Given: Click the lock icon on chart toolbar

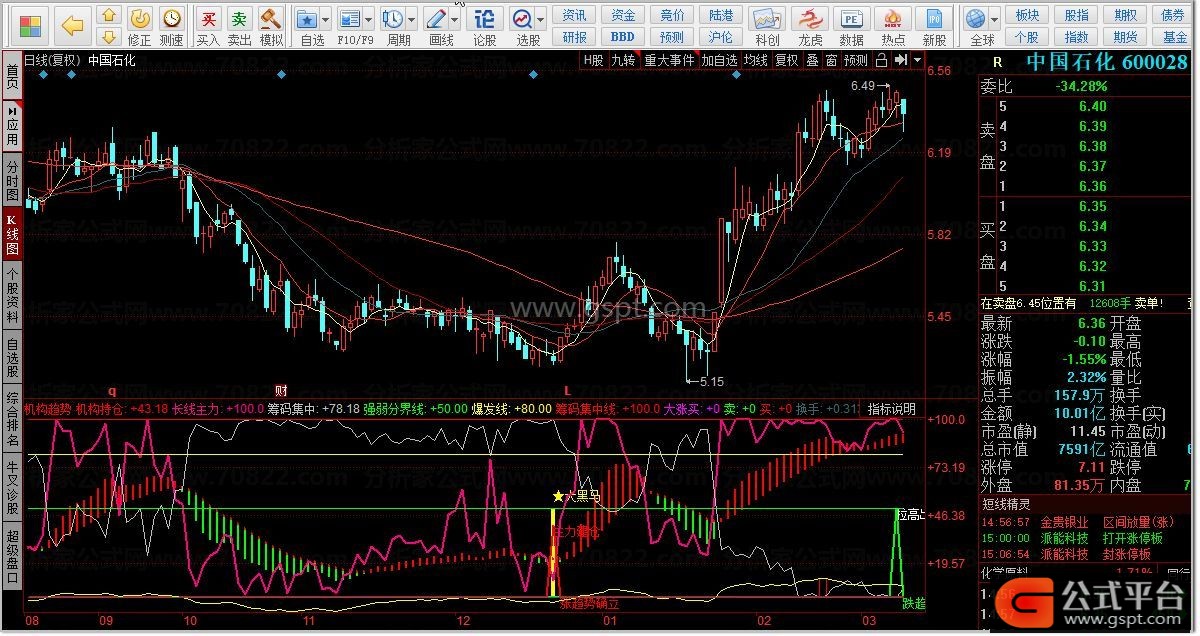Looking at the screenshot, I should point(881,60).
